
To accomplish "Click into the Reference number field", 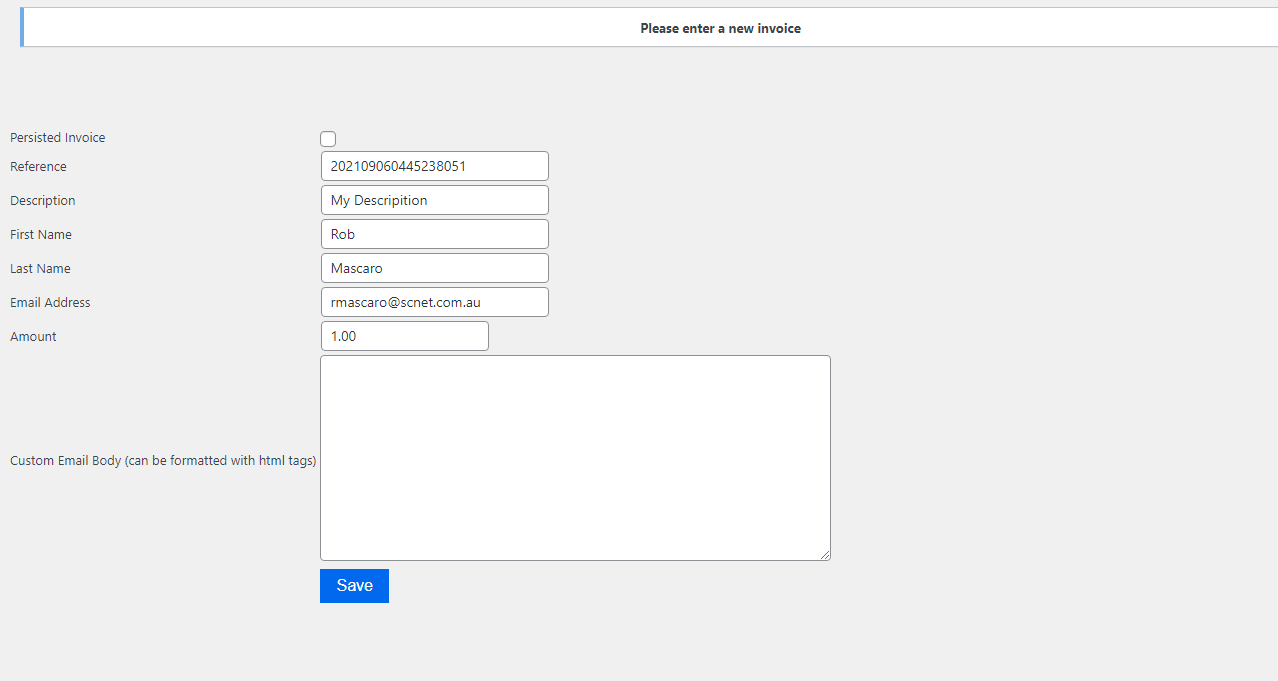I will tap(434, 166).
